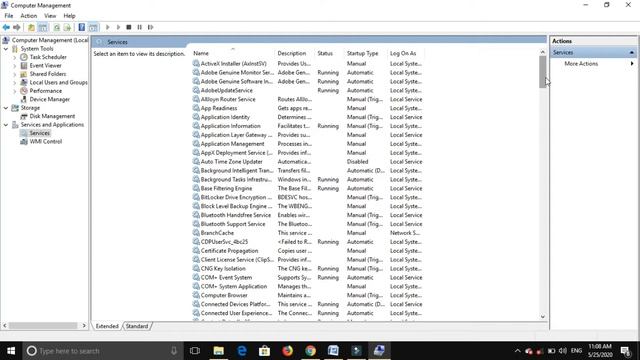This screenshot has width=640, height=360.
Task: Select Services node in the tree
Action: click(40, 133)
